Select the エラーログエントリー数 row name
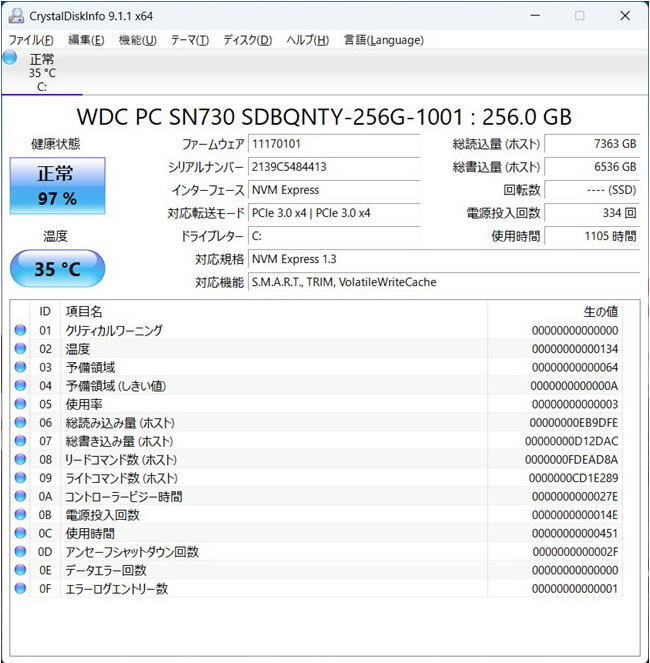This screenshot has height=663, width=650. point(116,589)
